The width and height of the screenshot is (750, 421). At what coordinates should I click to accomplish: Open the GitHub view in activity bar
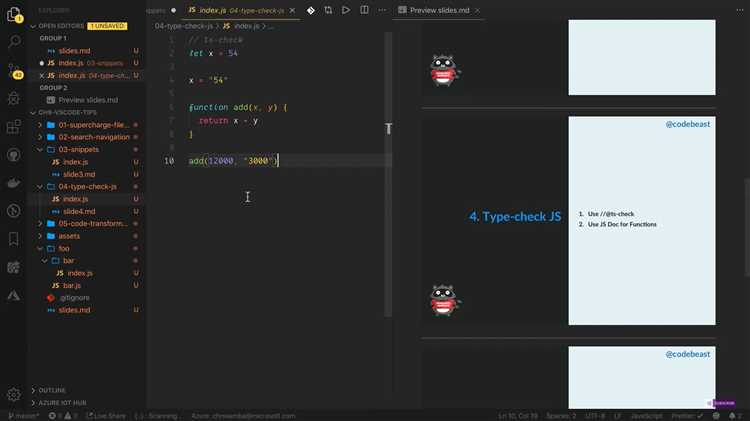pyautogui.click(x=14, y=155)
